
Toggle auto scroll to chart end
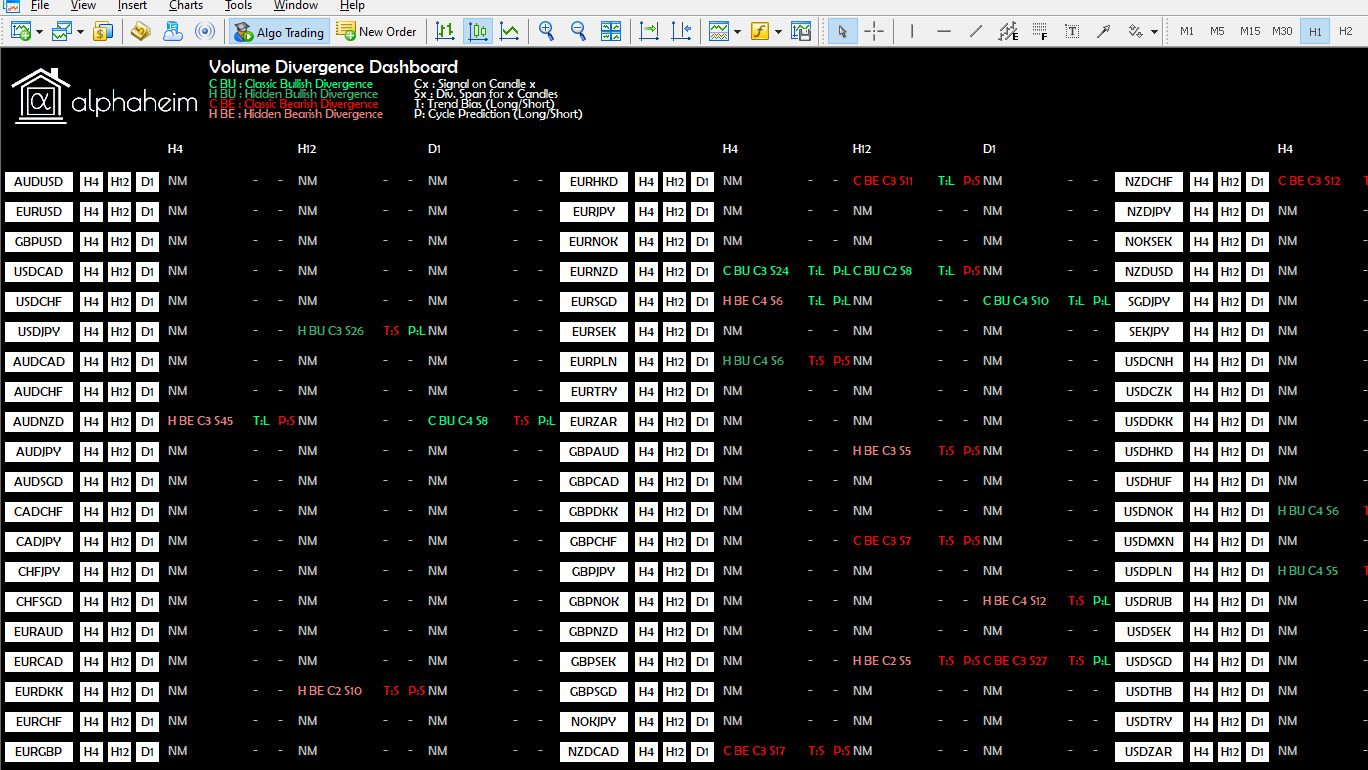(x=649, y=31)
